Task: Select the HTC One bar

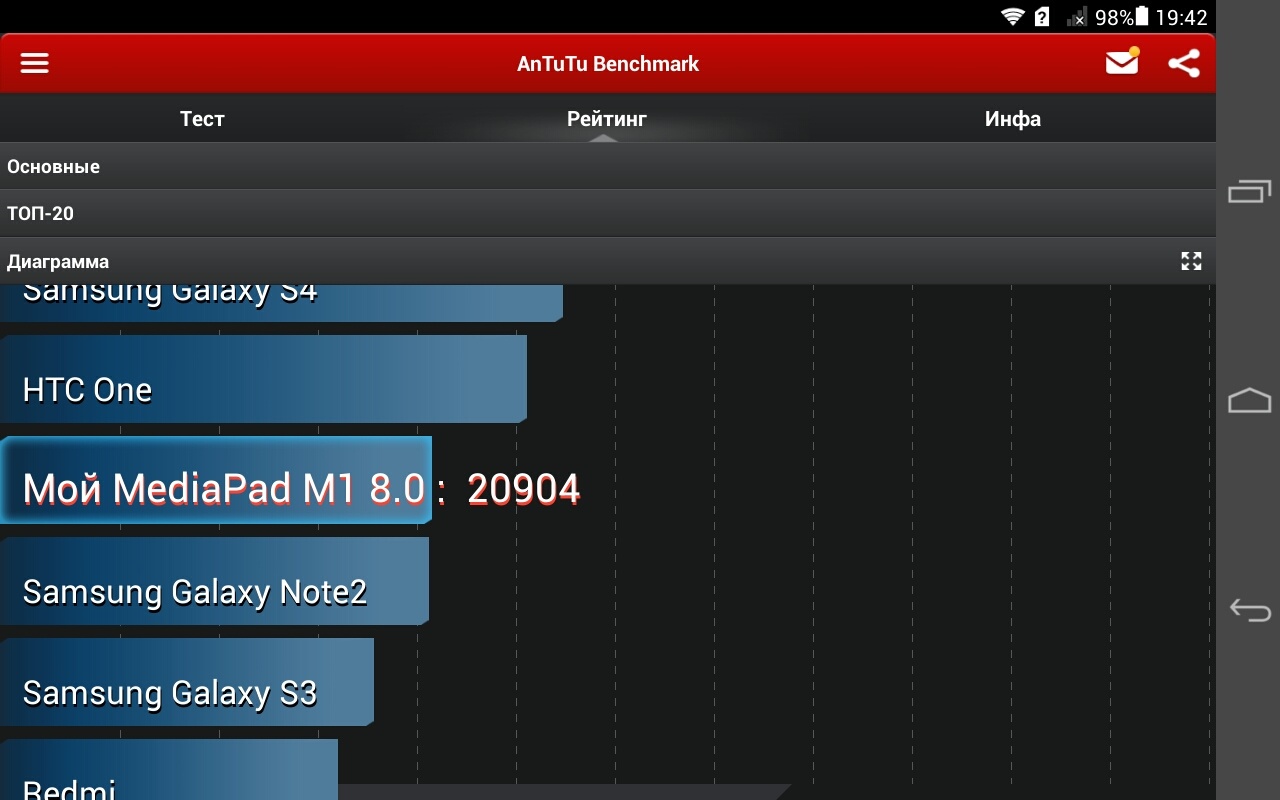Action: [262, 380]
